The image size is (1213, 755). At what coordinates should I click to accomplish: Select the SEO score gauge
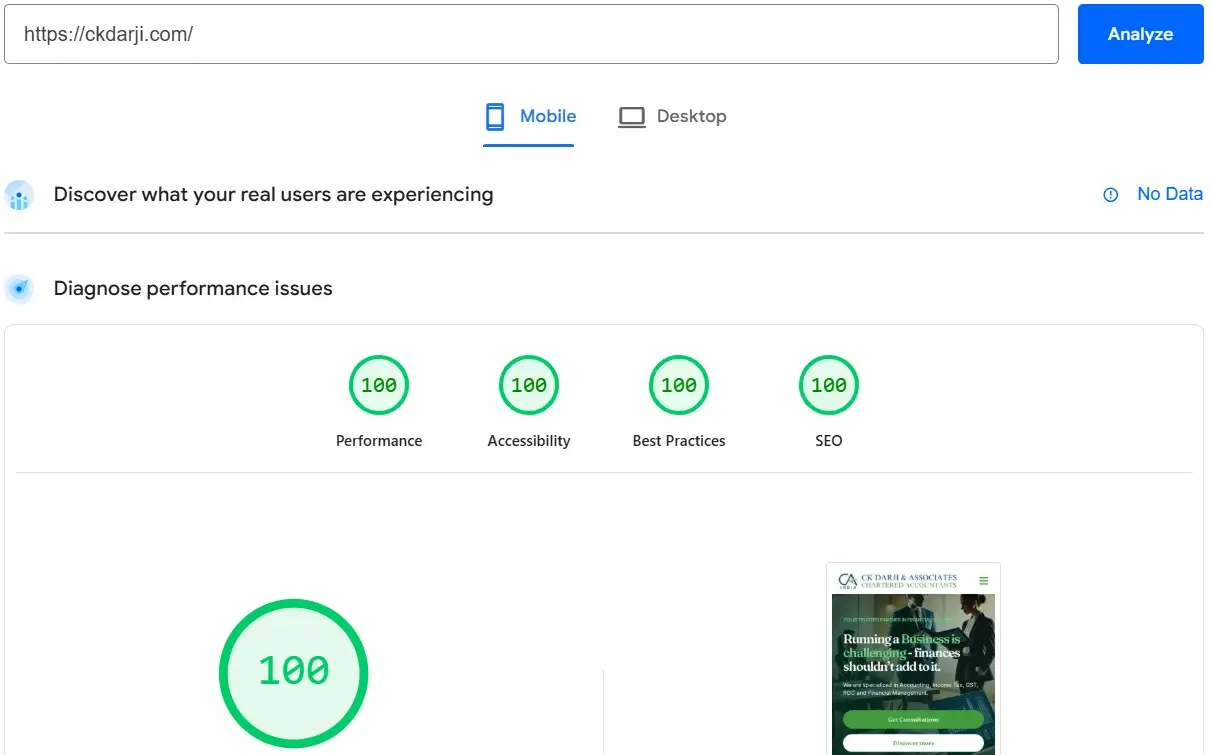pos(829,385)
